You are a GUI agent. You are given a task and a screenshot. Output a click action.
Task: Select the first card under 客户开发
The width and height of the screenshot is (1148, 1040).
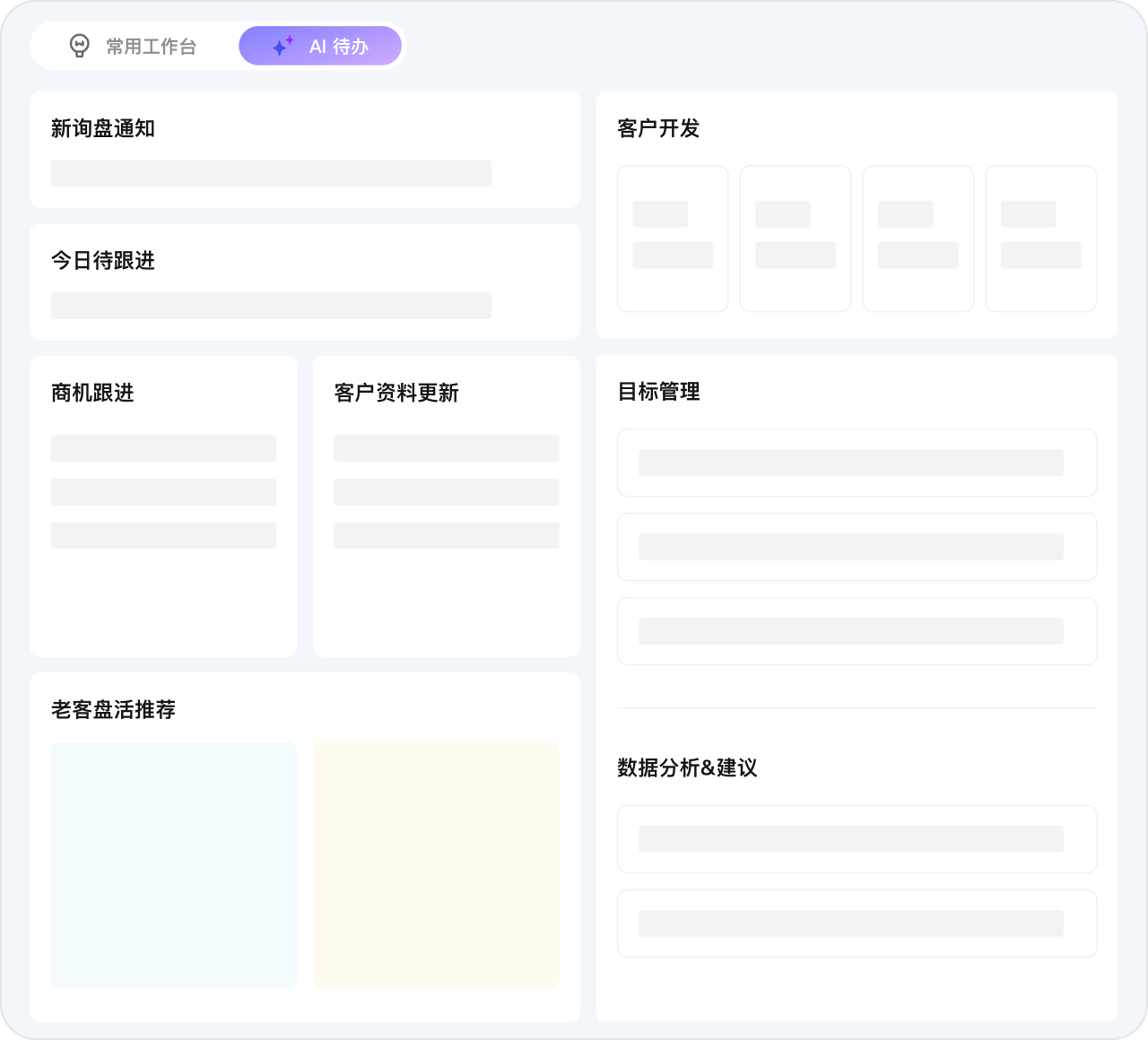(673, 238)
